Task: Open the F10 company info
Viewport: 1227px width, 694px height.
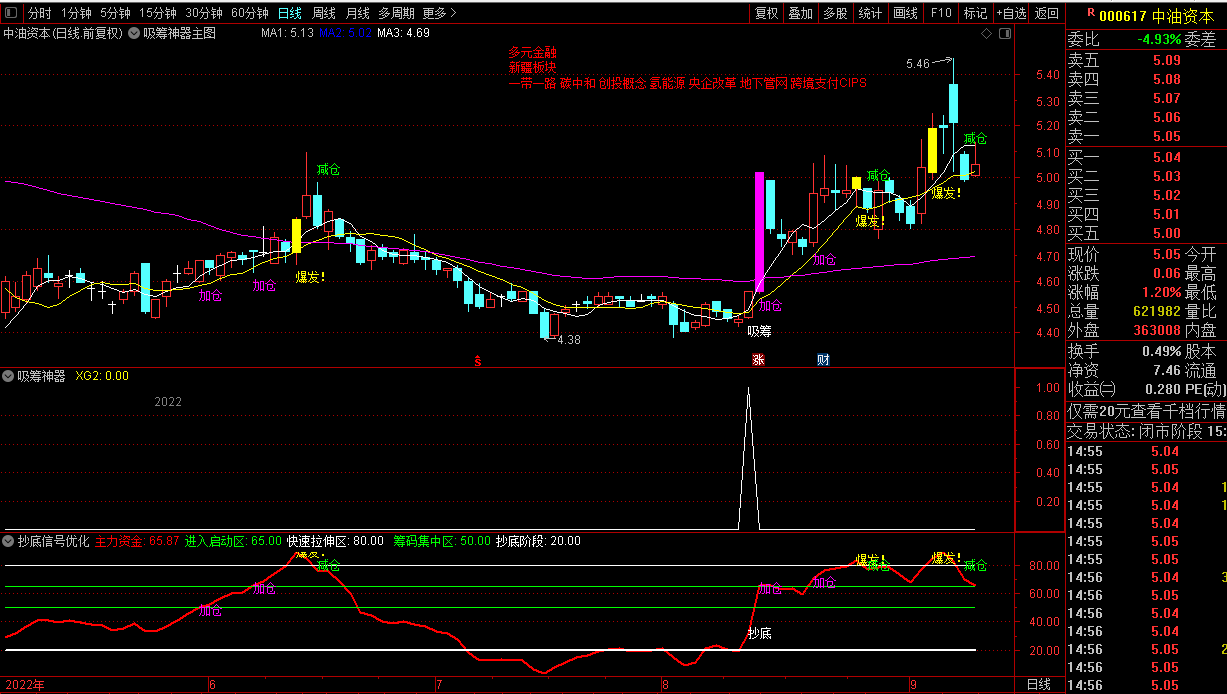Action: point(941,13)
